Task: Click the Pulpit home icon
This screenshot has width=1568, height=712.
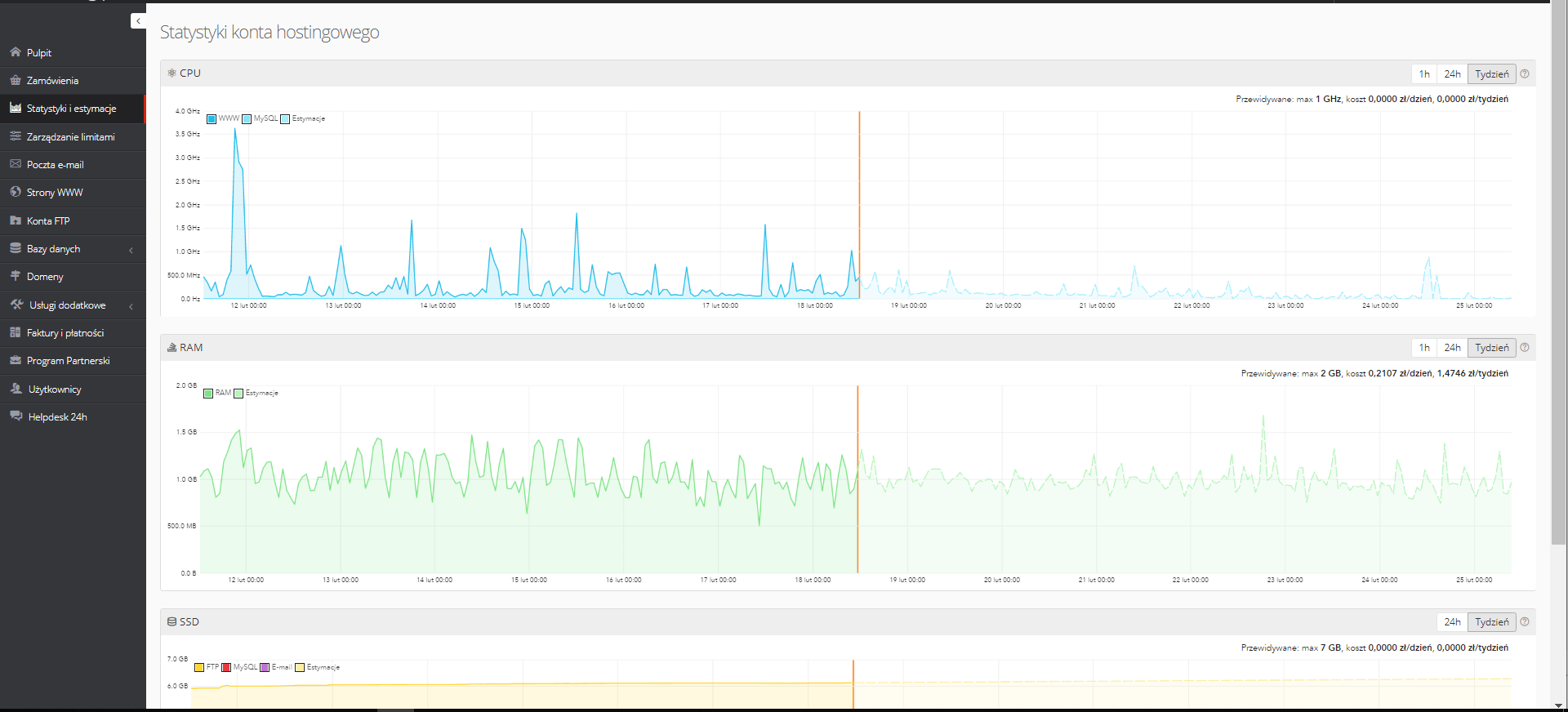Action: (16, 52)
